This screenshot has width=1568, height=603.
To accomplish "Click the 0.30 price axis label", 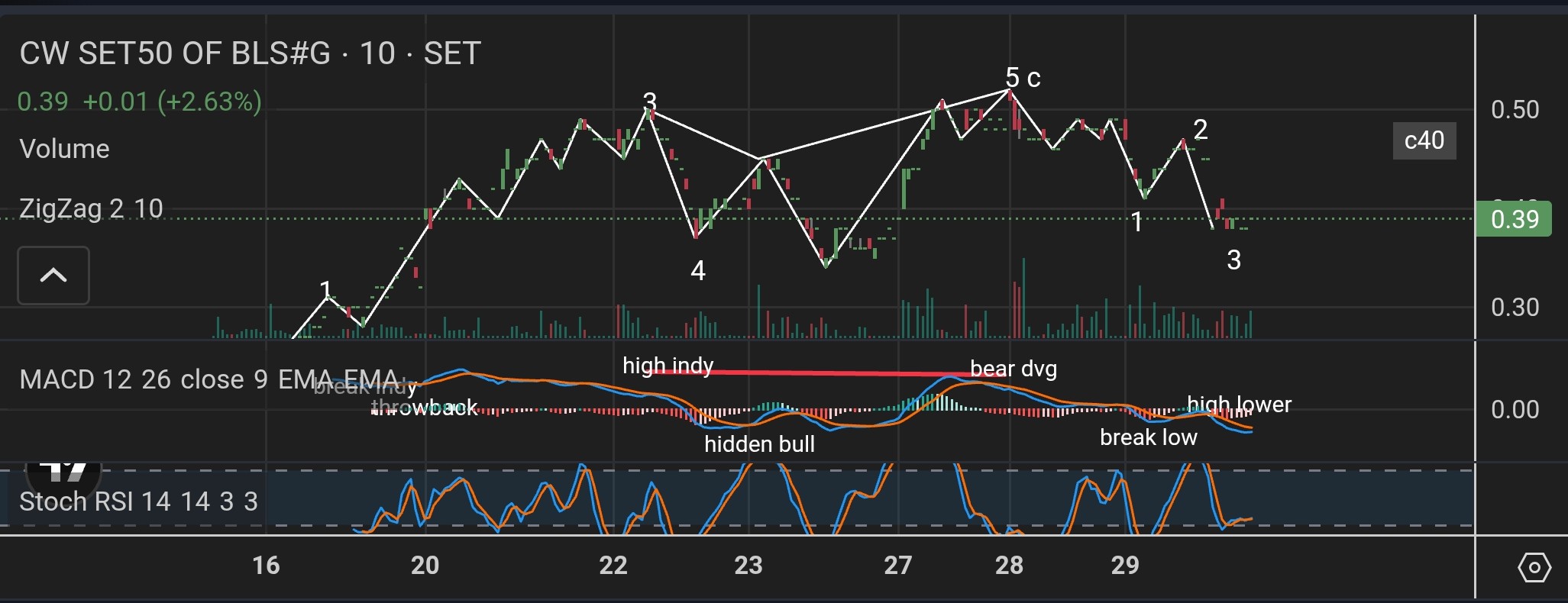I will coord(1515,308).
